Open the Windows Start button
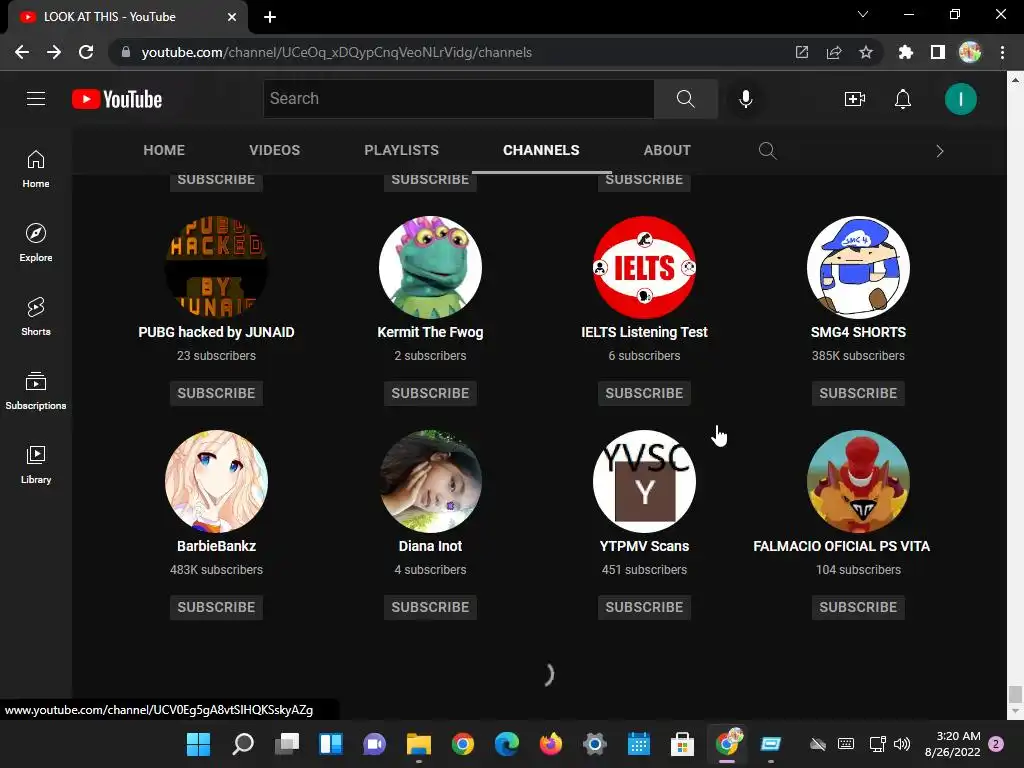The height and width of the screenshot is (768, 1024). pos(199,744)
